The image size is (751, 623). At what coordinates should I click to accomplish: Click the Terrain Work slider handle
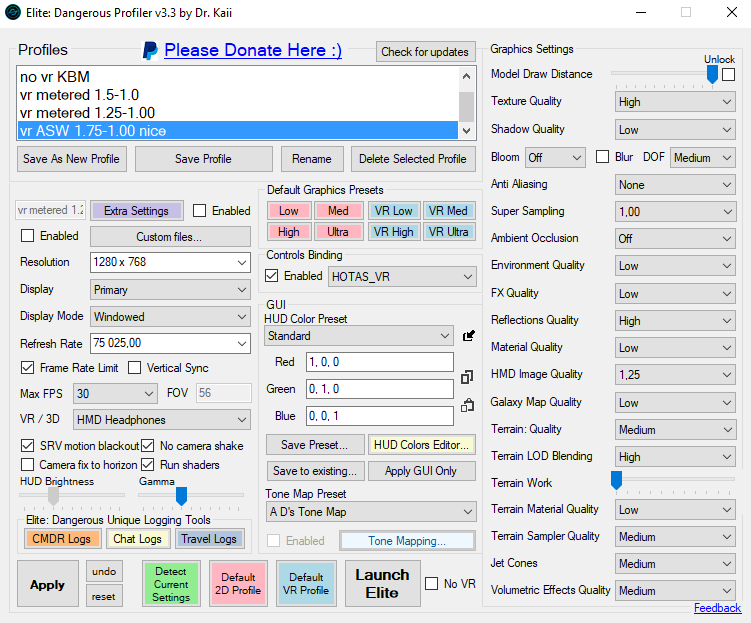tap(616, 480)
